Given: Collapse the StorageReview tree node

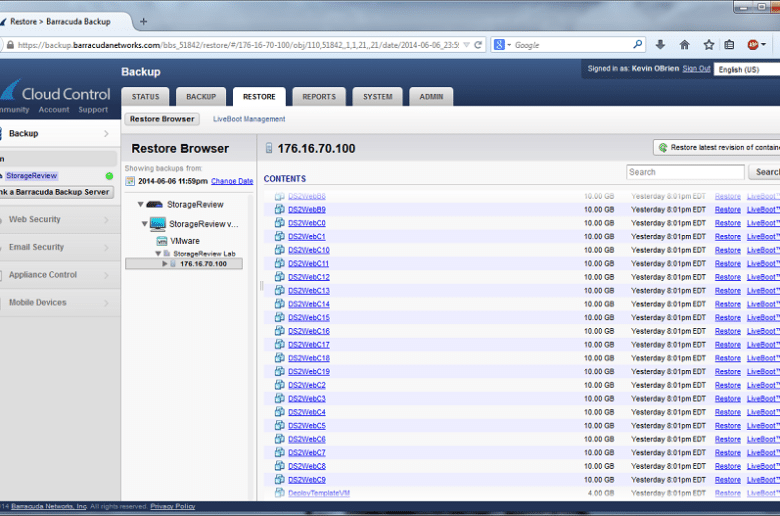Looking at the screenshot, I should tap(140, 205).
